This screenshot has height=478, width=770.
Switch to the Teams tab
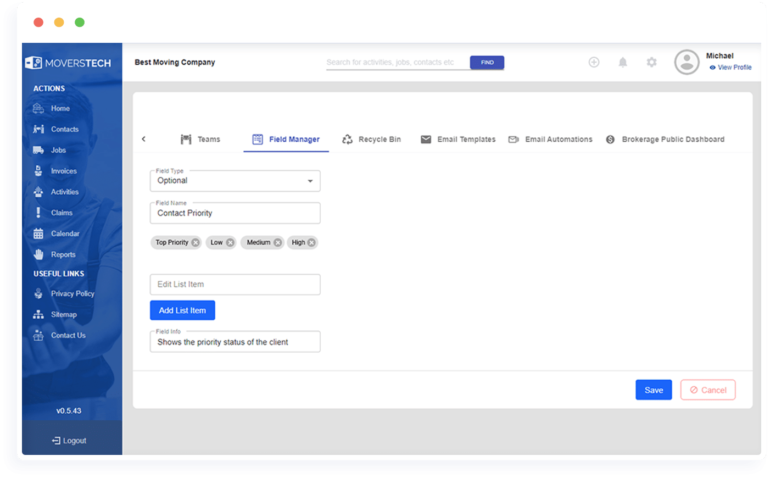coord(200,140)
